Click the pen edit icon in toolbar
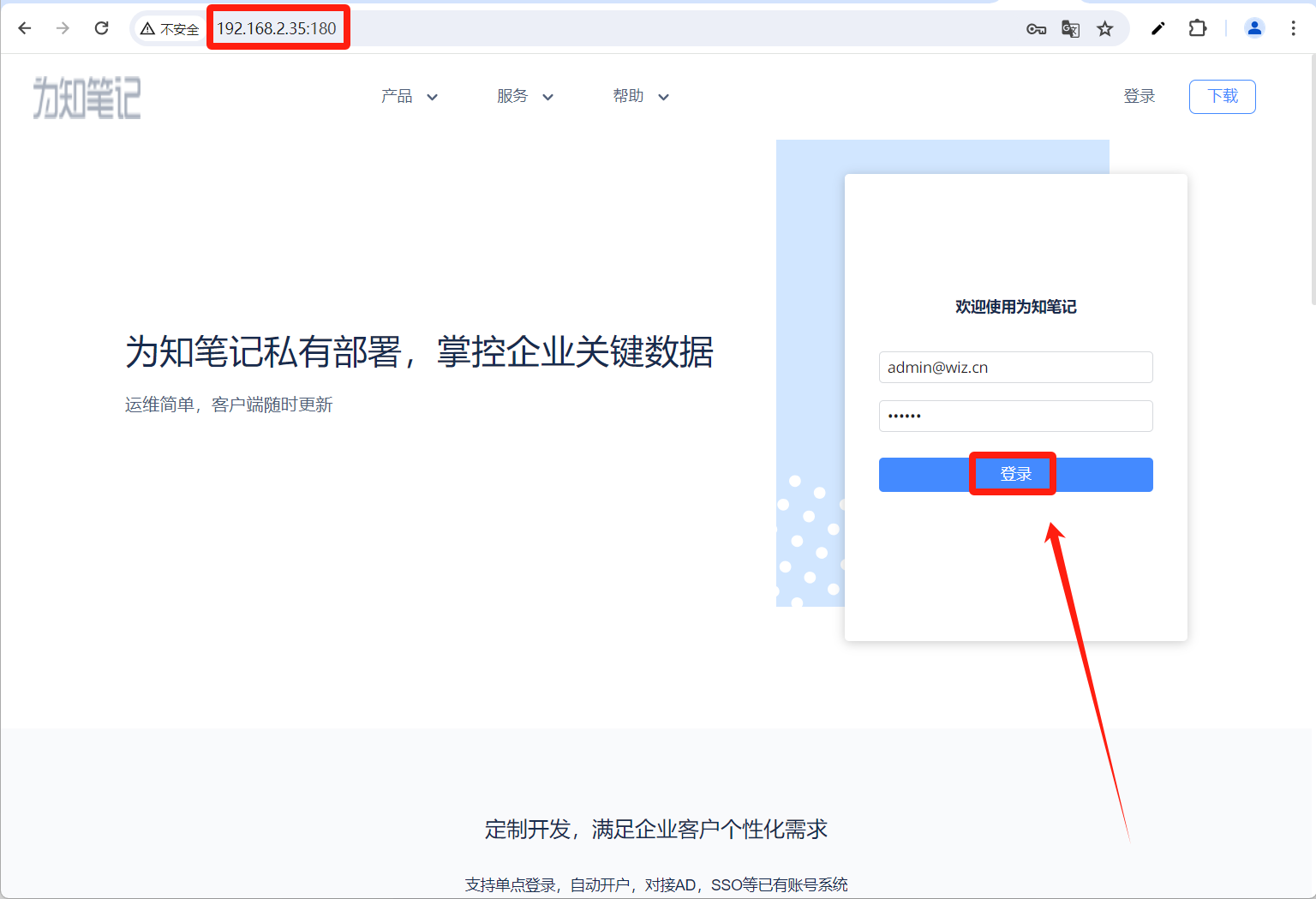The height and width of the screenshot is (899, 1316). point(1157,28)
